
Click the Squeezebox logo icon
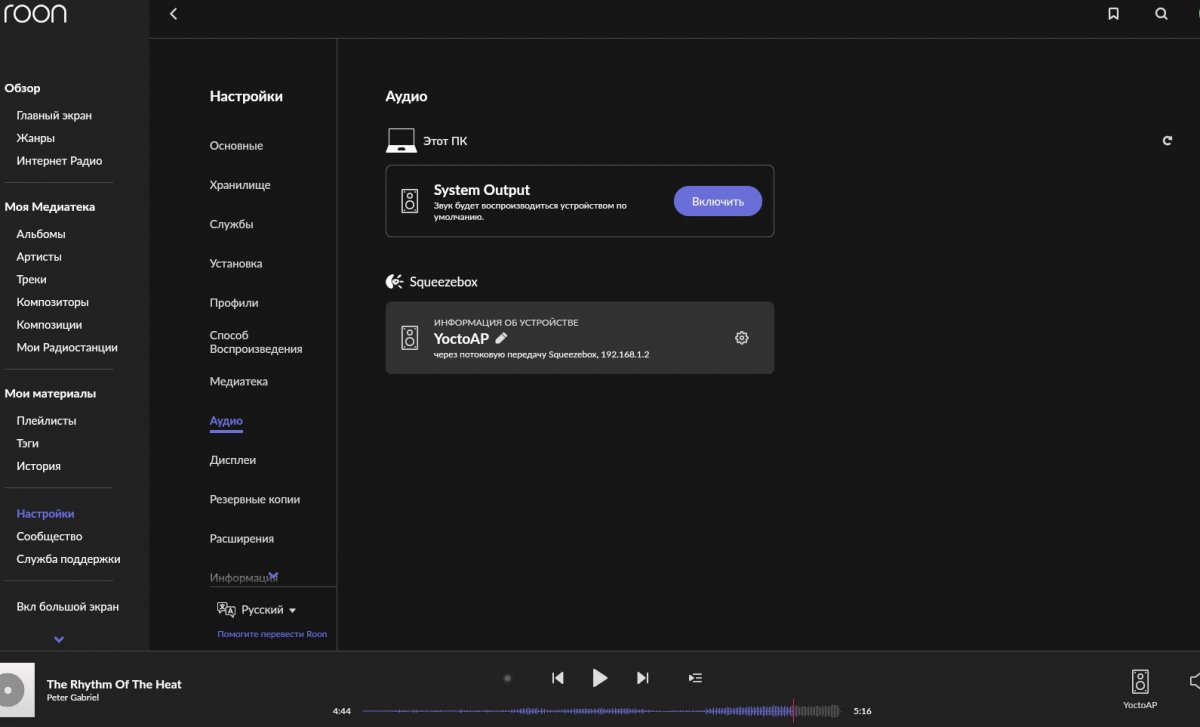[395, 282]
